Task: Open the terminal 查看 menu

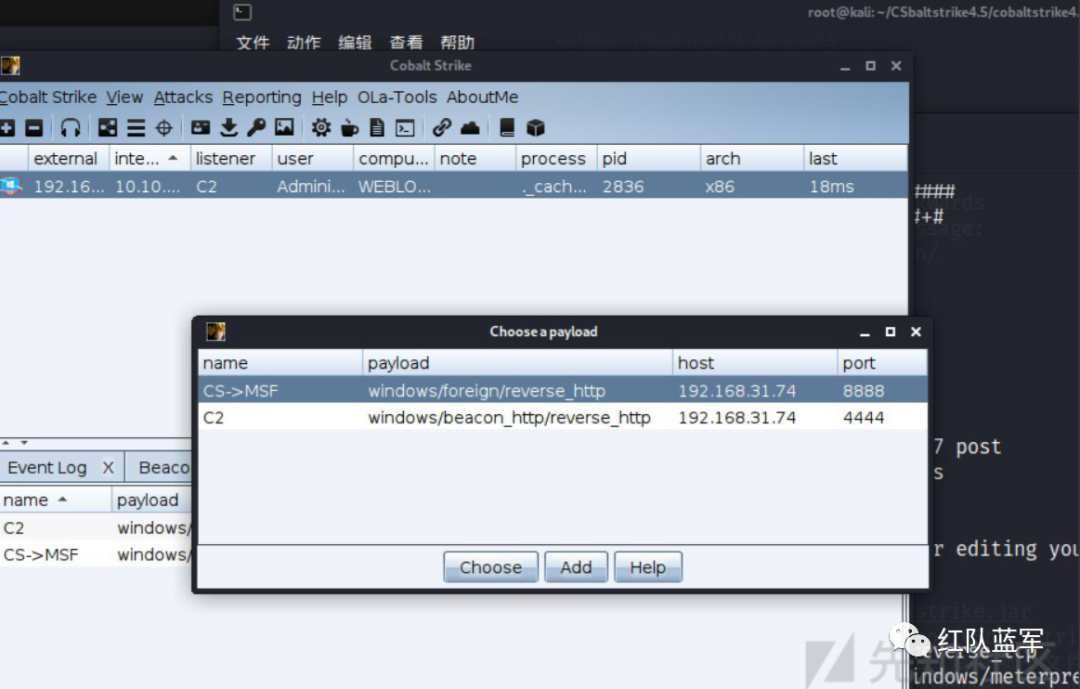Action: click(406, 43)
